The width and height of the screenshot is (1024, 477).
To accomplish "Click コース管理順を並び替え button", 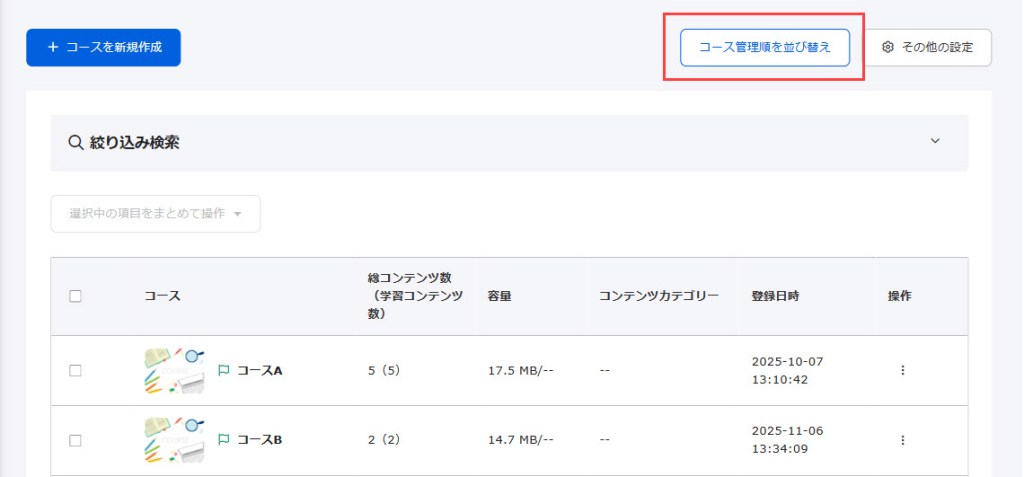I will click(765, 48).
